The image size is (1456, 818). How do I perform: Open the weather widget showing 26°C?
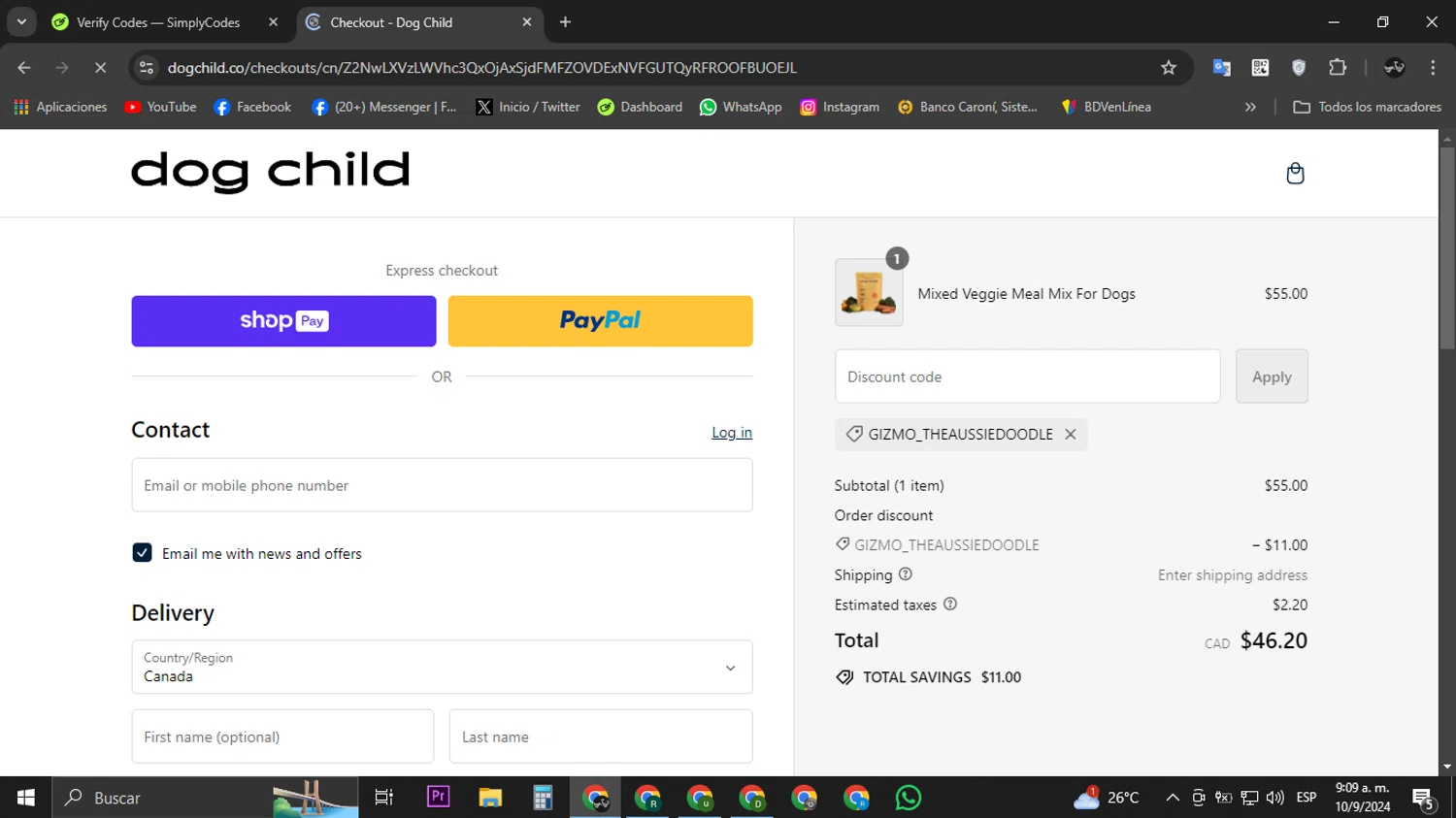[1107, 798]
